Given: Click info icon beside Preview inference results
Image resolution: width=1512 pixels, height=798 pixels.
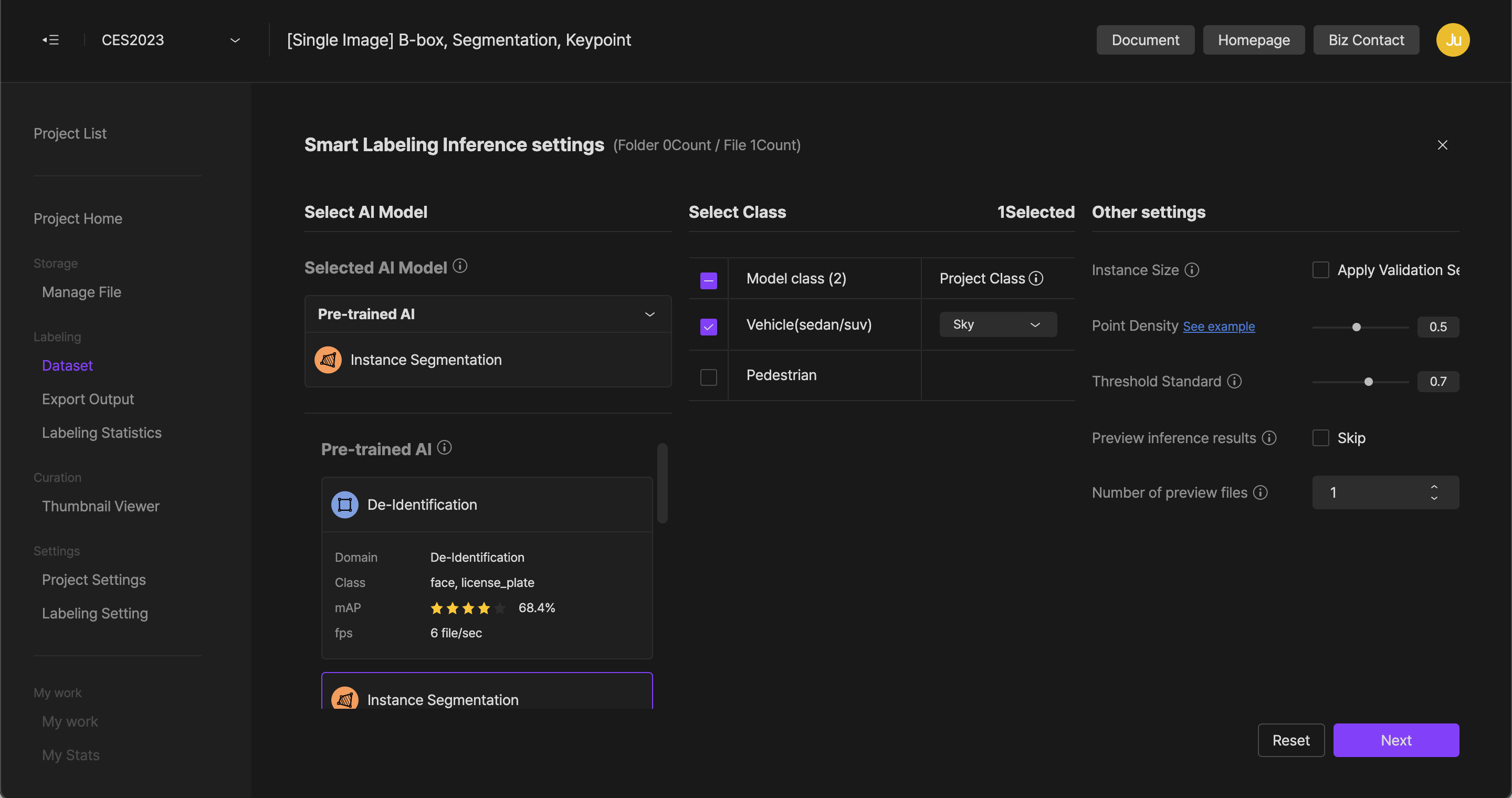Looking at the screenshot, I should 1269,438.
